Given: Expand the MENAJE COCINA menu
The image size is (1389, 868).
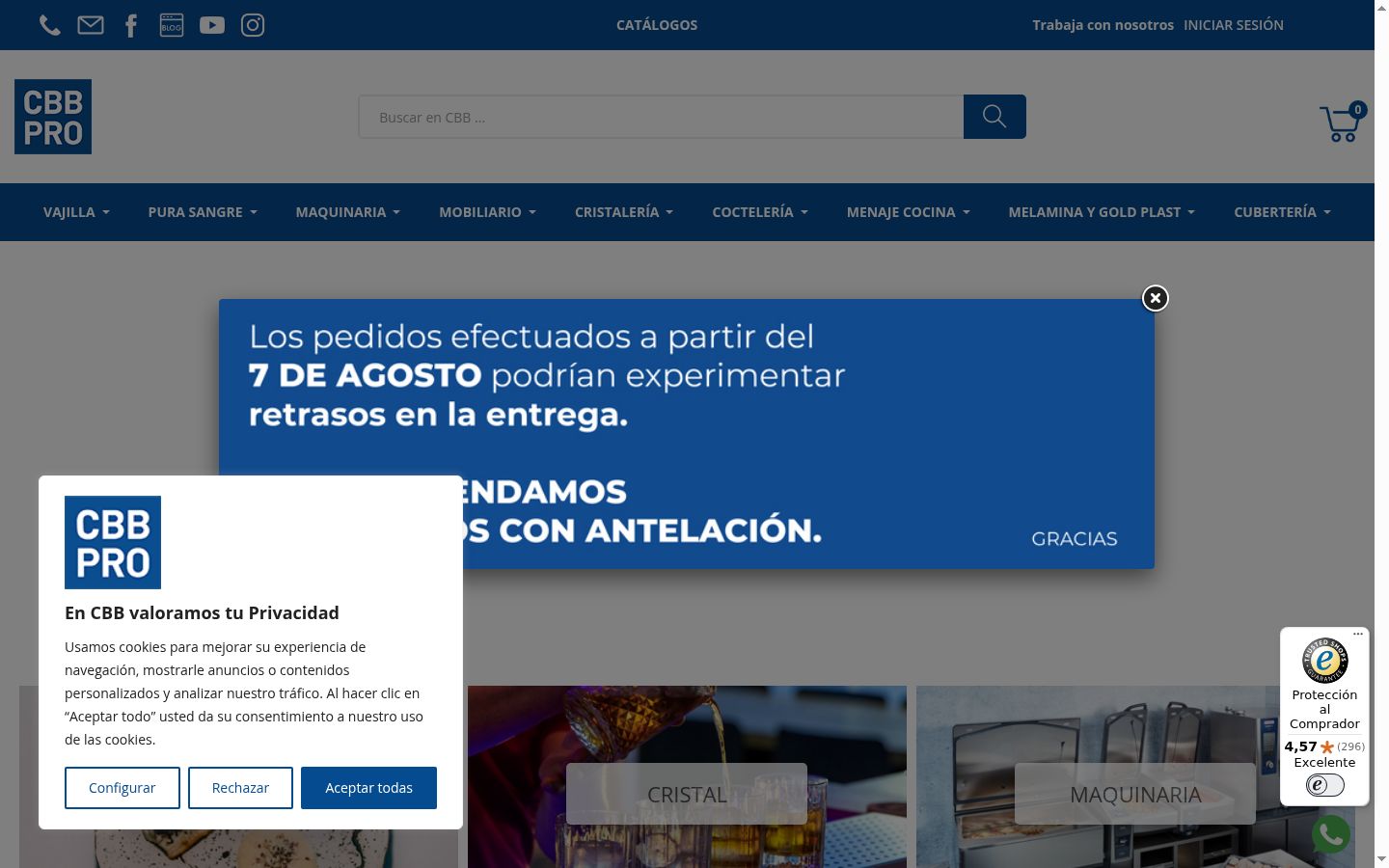Looking at the screenshot, I should (x=908, y=212).
